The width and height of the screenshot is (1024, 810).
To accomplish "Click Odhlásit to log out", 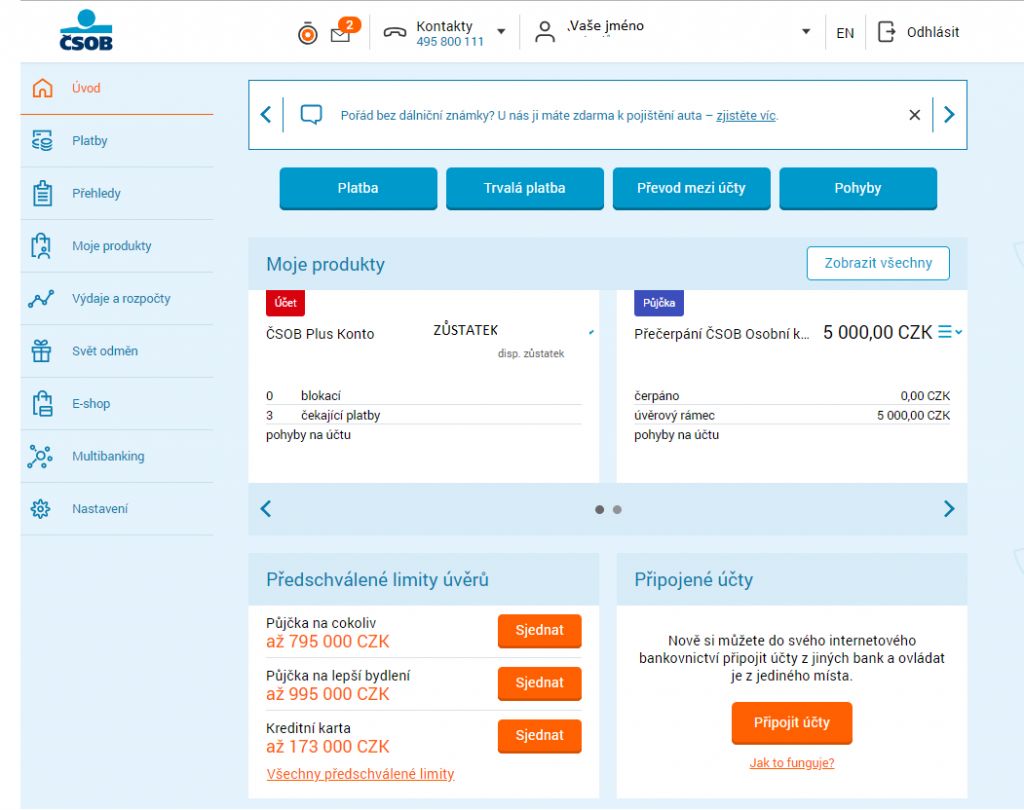I will (x=933, y=32).
